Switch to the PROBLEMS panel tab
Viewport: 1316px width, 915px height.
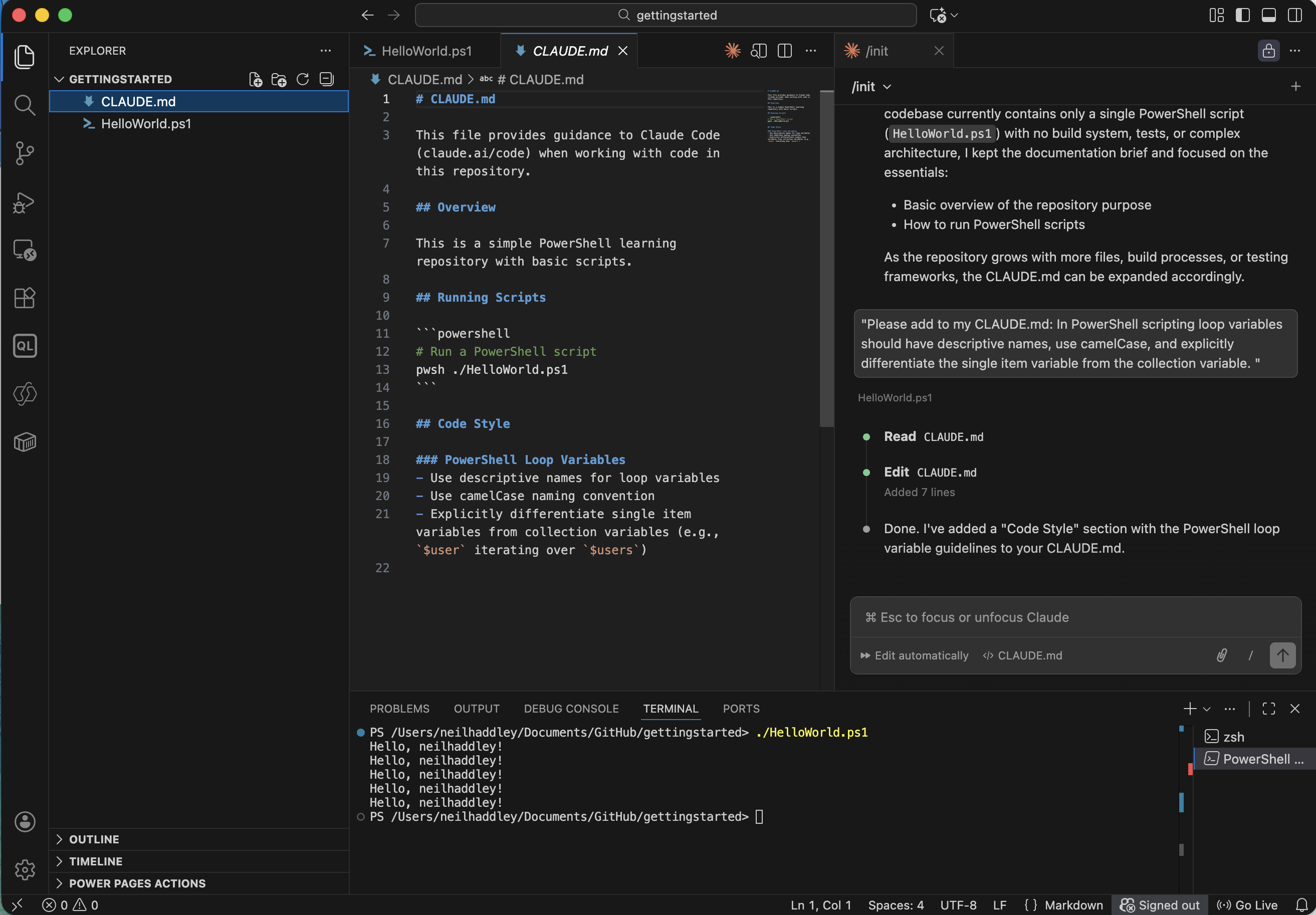399,709
